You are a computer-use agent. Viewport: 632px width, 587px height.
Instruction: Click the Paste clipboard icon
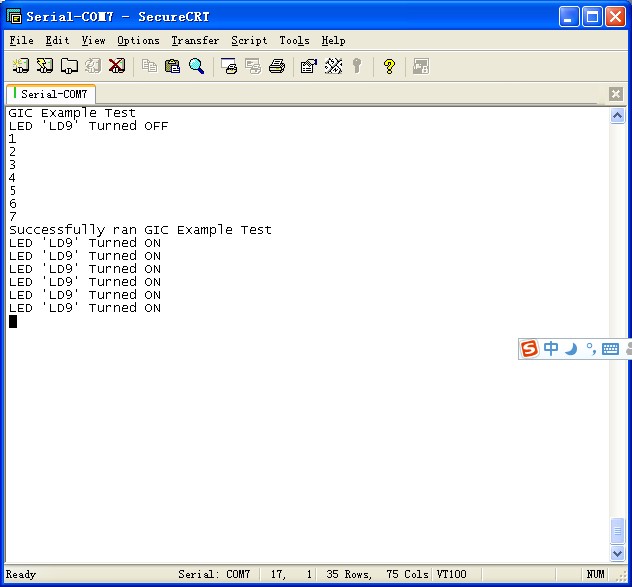click(172, 66)
